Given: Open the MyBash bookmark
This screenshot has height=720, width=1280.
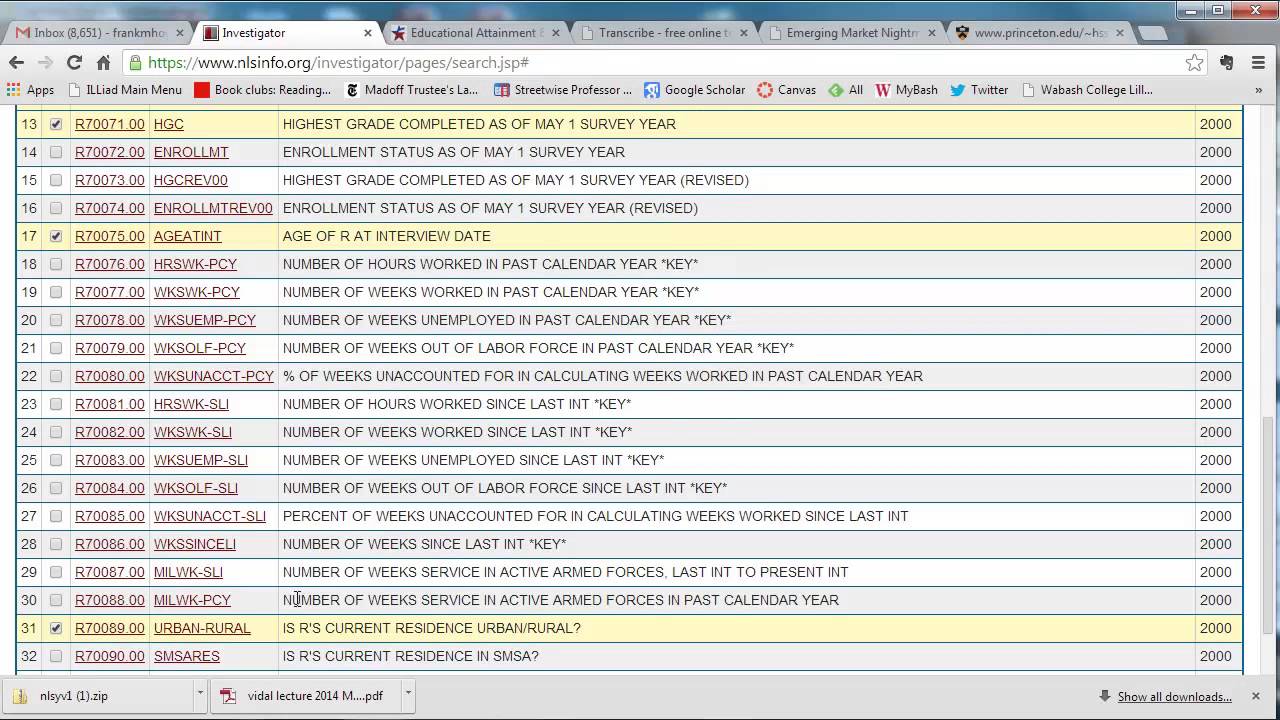Looking at the screenshot, I should click(907, 90).
